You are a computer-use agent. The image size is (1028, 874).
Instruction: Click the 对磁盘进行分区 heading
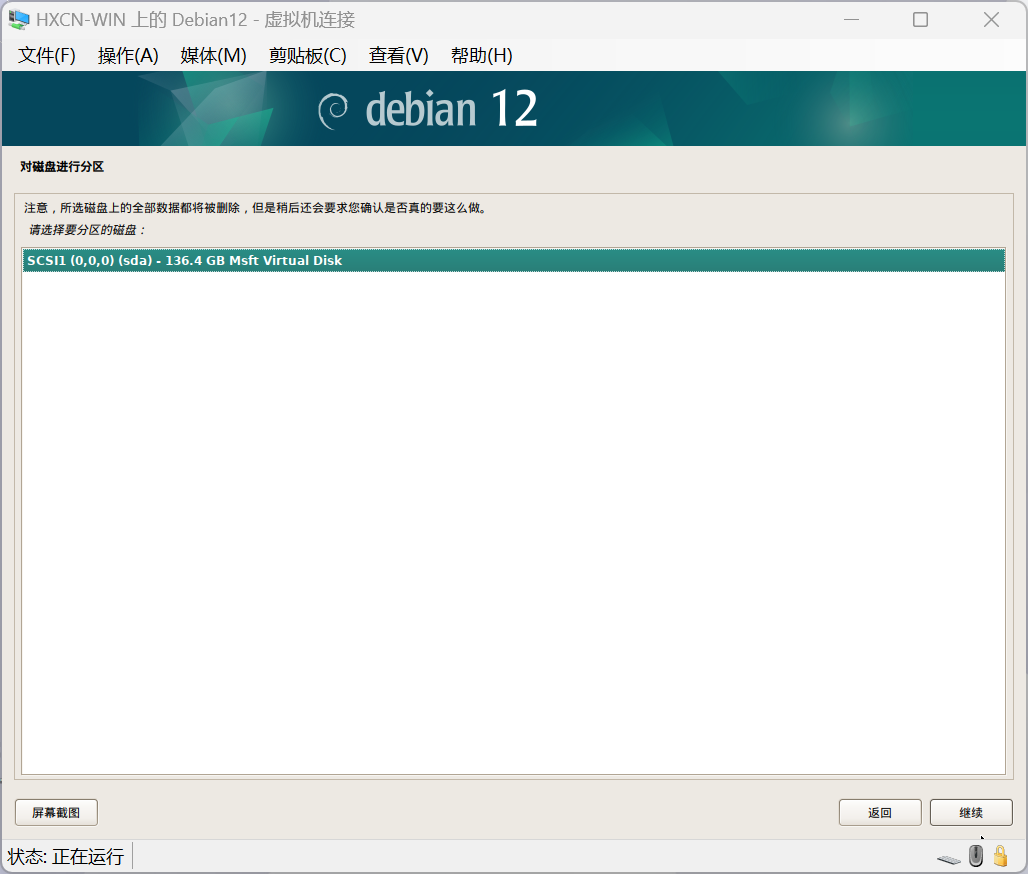(x=62, y=167)
